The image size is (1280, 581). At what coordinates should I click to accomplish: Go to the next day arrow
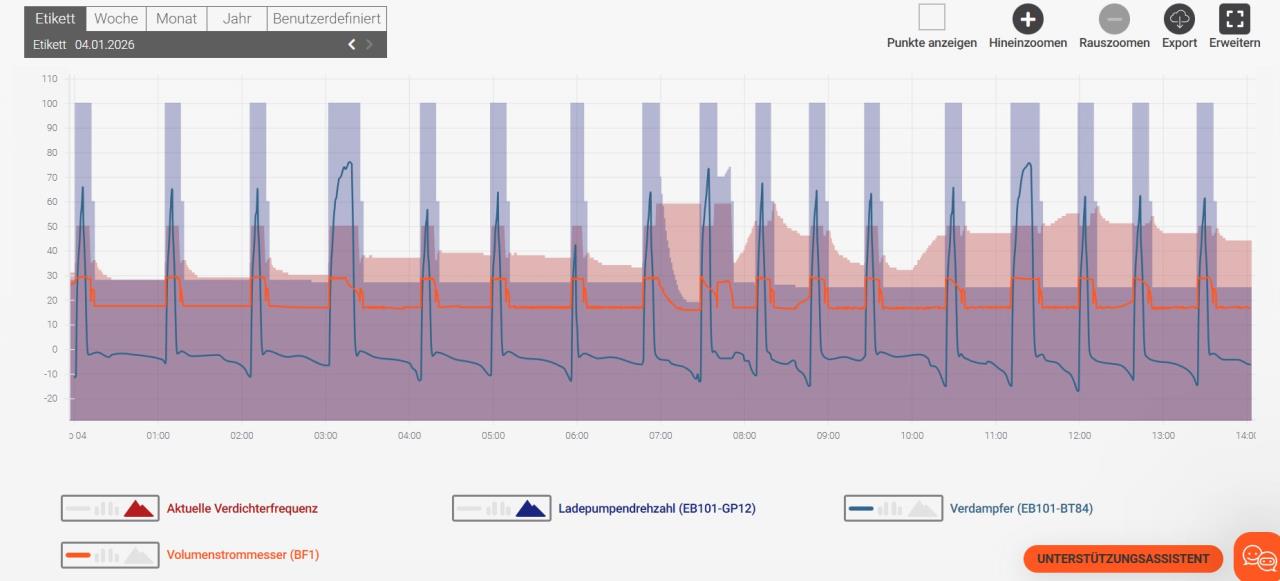[x=370, y=45]
